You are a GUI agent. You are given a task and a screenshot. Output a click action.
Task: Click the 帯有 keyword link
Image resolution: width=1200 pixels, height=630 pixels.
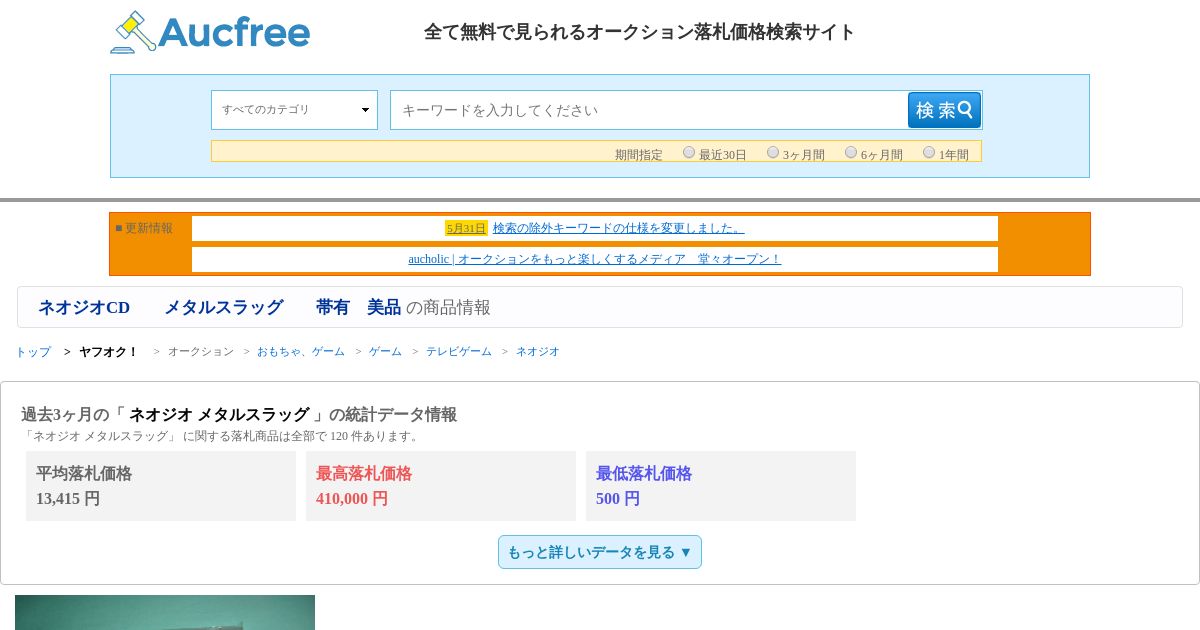click(333, 308)
